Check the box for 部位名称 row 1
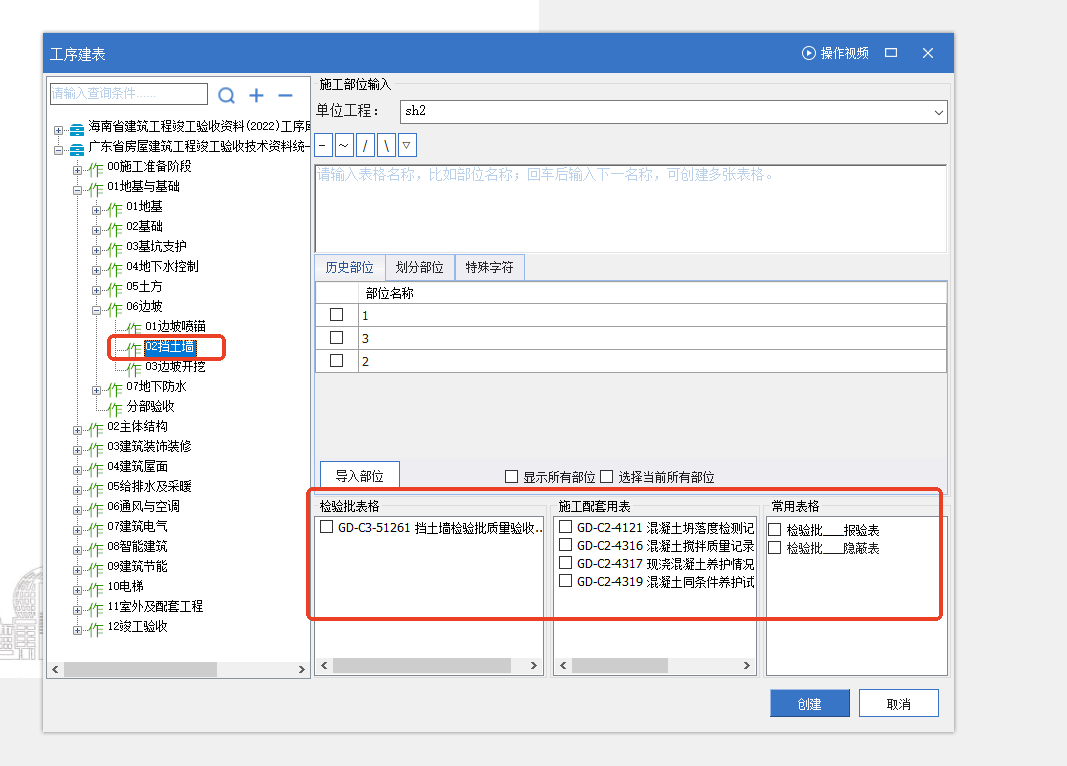The image size is (1067, 766). (x=337, y=315)
